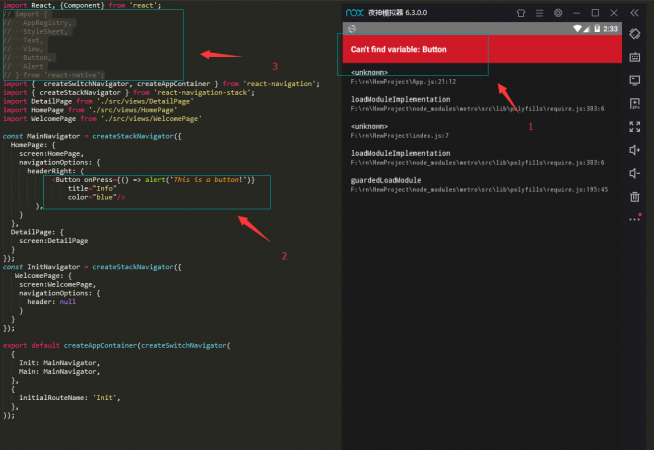Click the trash cleanup icon in Nox sidebar
The height and width of the screenshot is (450, 654).
click(635, 196)
